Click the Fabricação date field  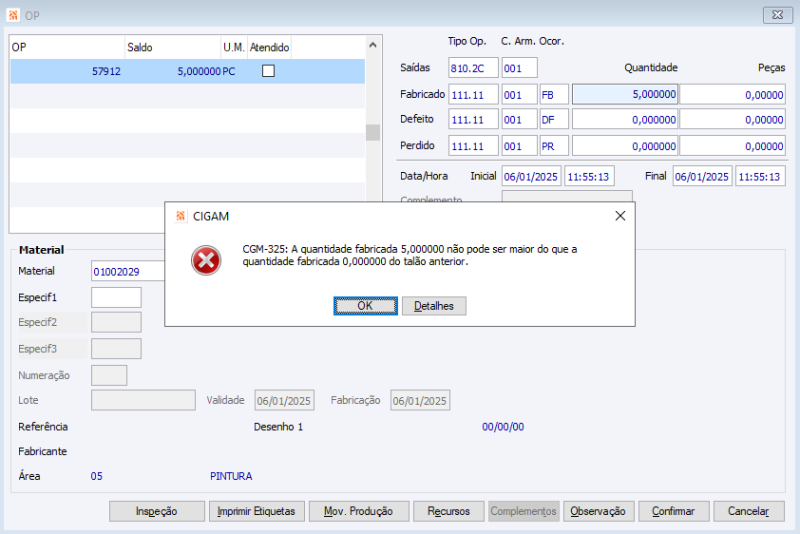click(x=420, y=400)
